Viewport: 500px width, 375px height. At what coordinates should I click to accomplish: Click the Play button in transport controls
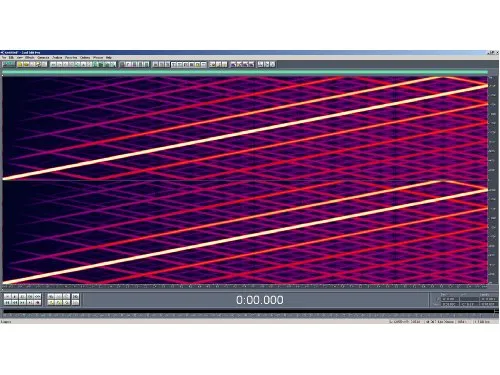coord(15,296)
